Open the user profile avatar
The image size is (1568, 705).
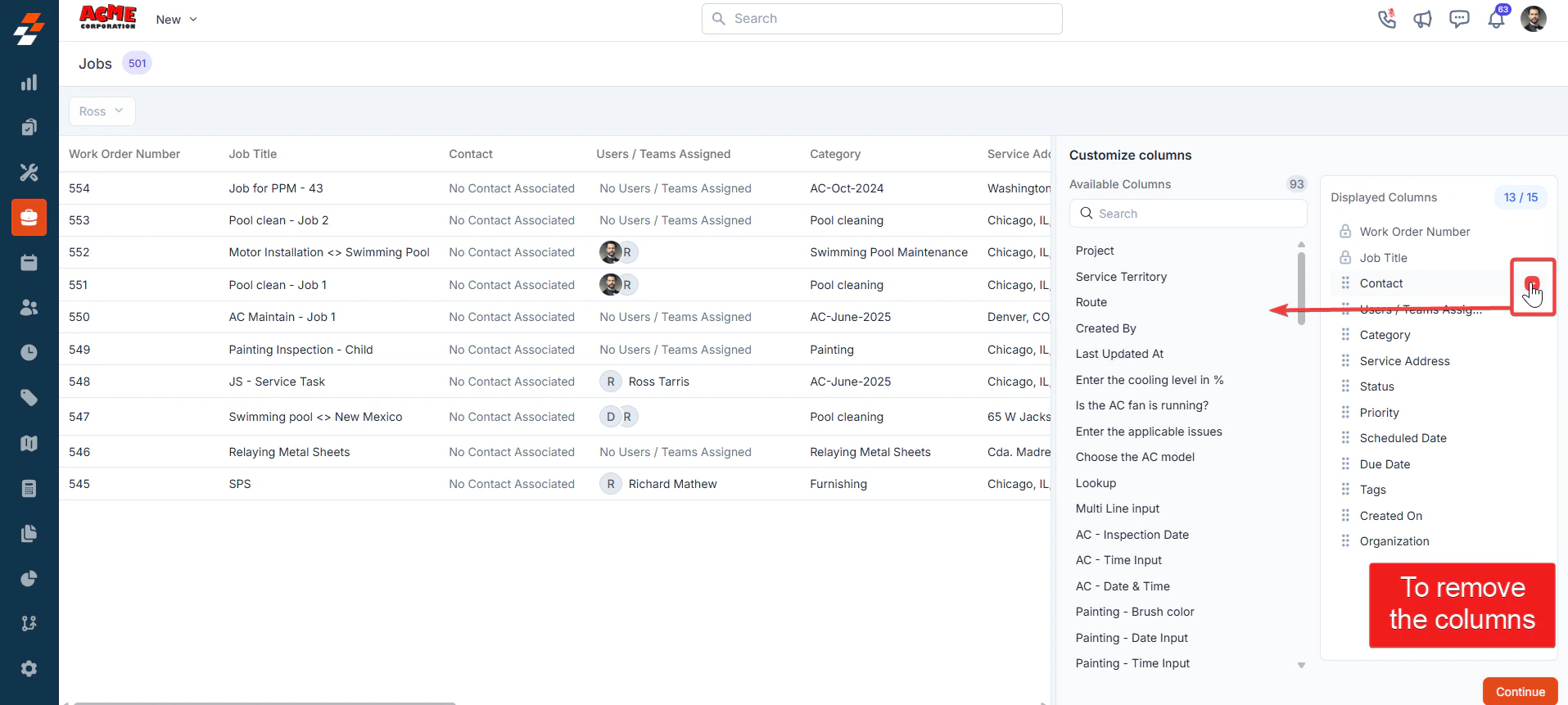coord(1534,18)
